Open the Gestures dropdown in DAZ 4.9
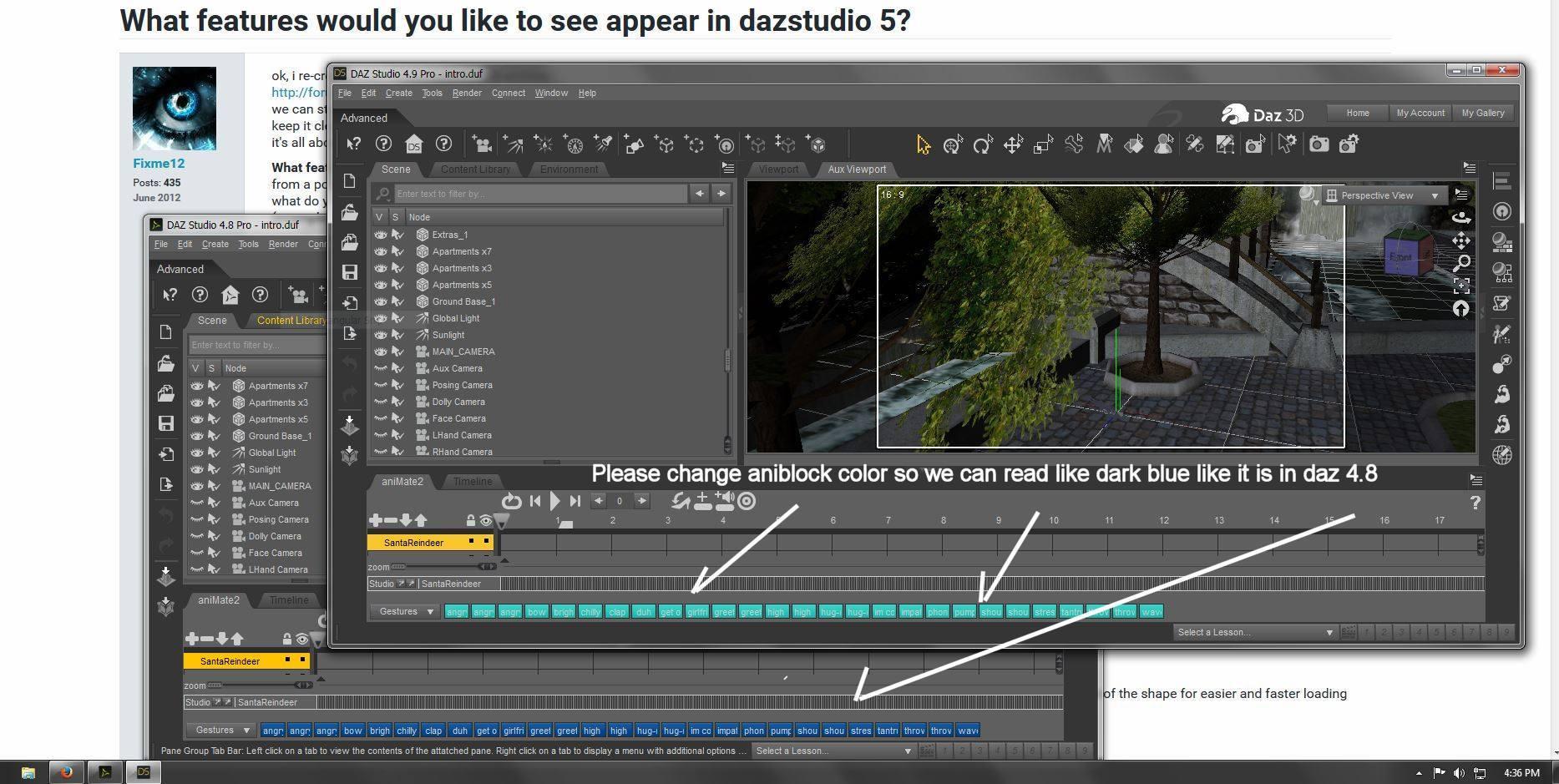1559x784 pixels. [406, 611]
